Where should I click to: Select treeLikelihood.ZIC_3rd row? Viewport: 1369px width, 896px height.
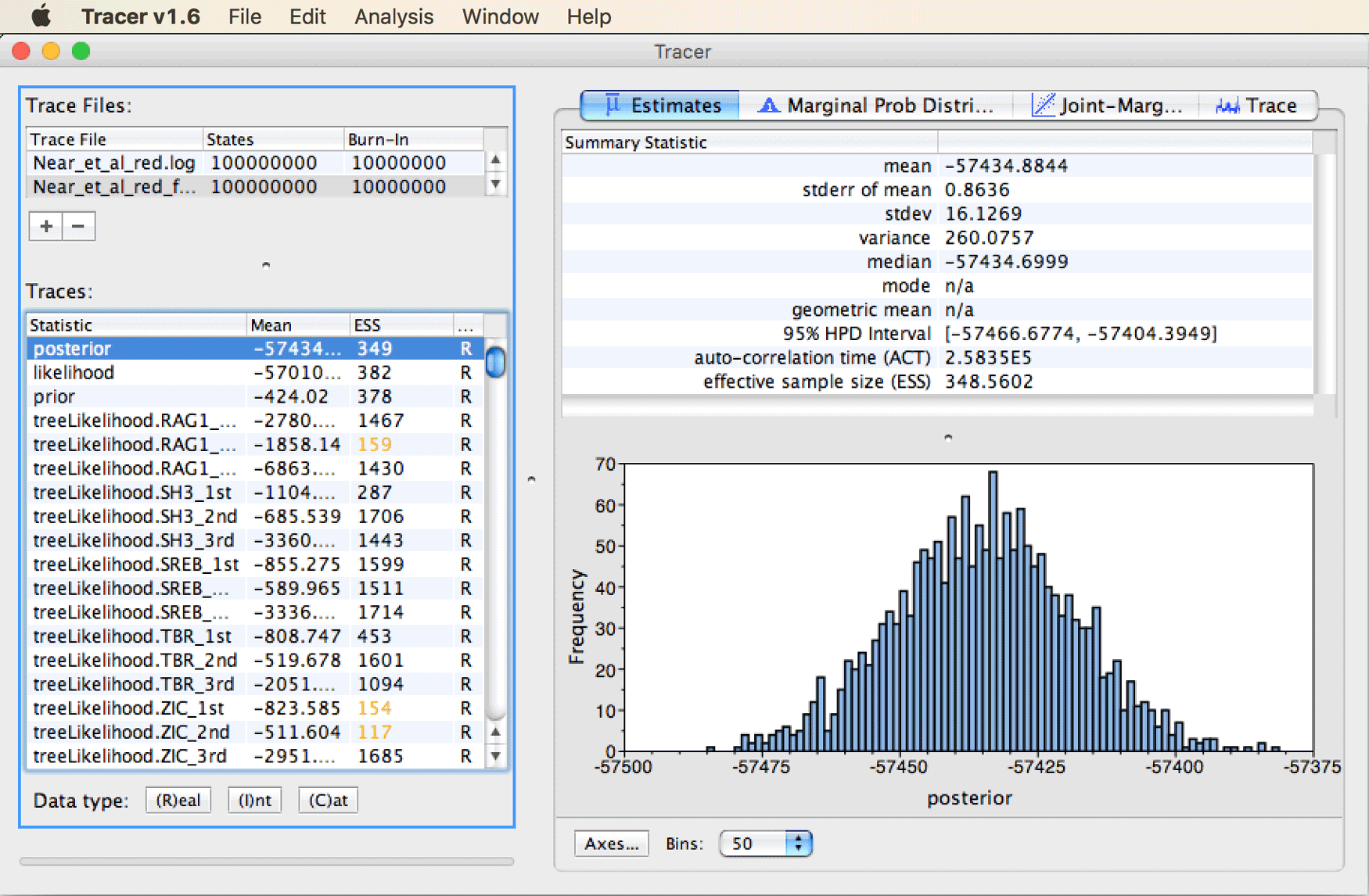pyautogui.click(x=255, y=756)
